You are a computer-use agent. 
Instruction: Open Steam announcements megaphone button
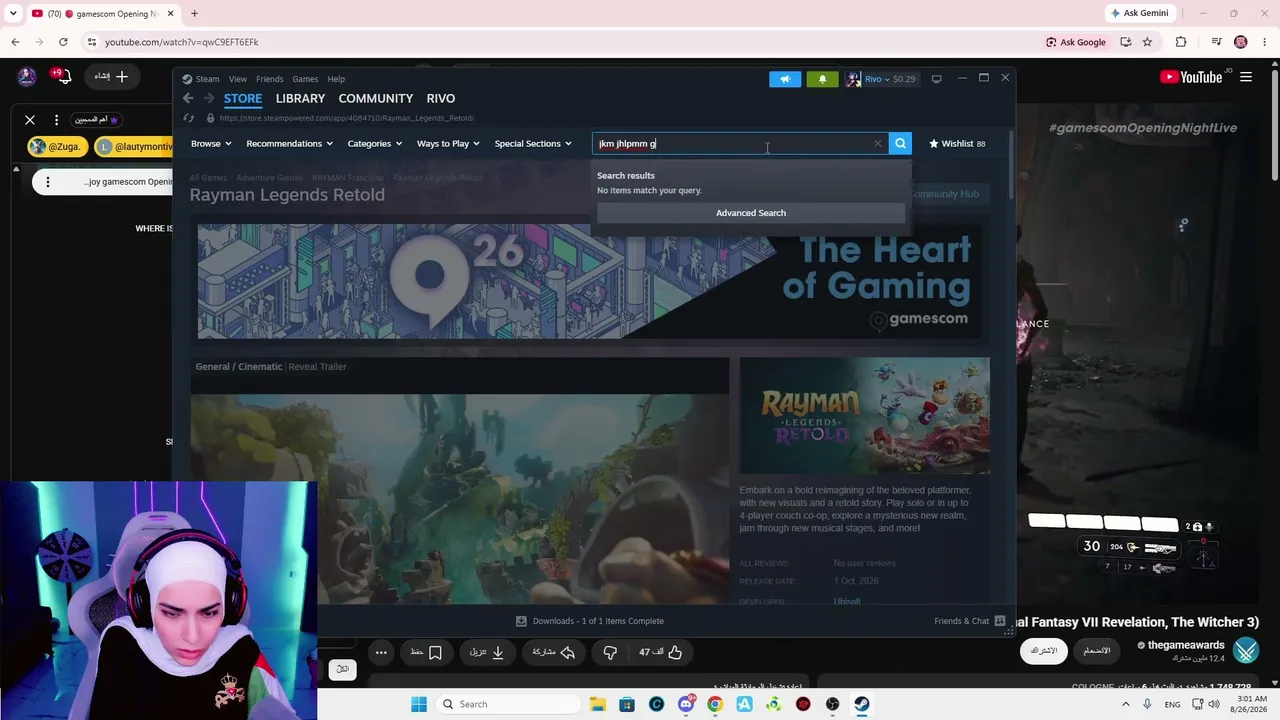(x=785, y=79)
